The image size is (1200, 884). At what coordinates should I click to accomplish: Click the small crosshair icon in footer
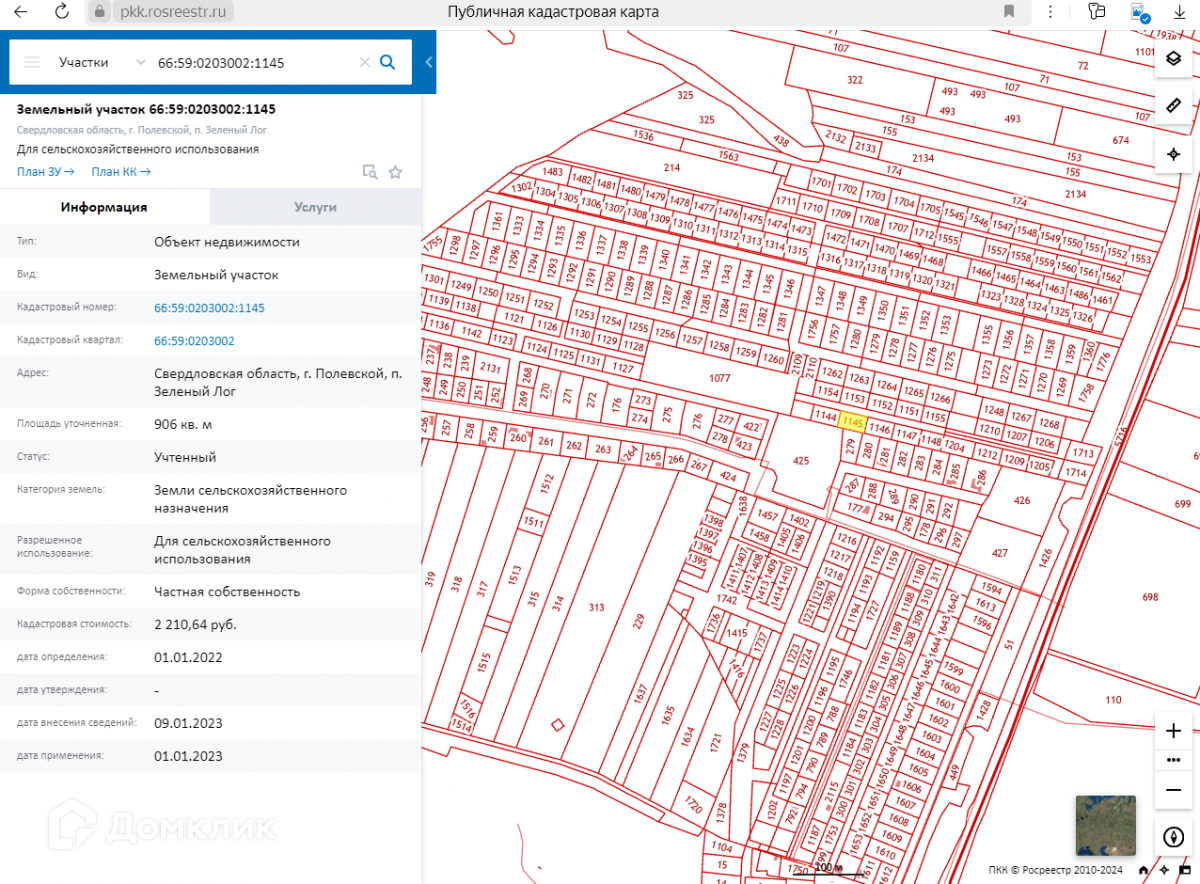pyautogui.click(x=1165, y=869)
